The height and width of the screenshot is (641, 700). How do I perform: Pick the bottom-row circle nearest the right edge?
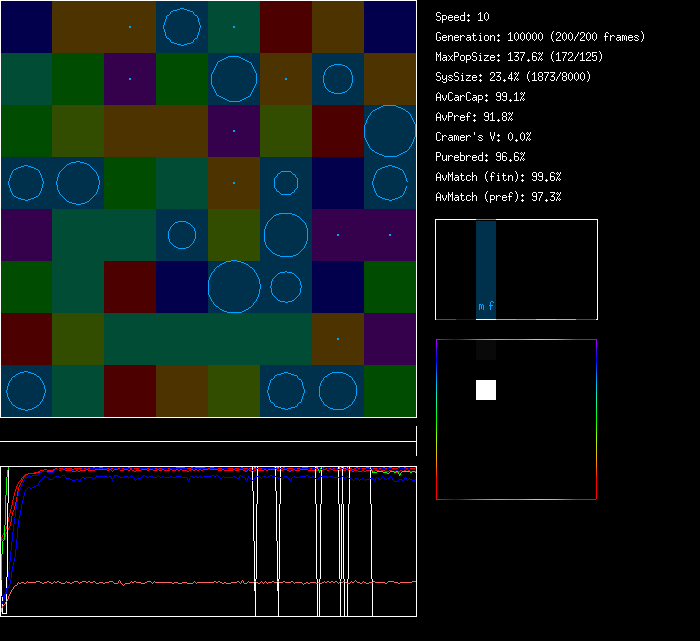click(338, 391)
